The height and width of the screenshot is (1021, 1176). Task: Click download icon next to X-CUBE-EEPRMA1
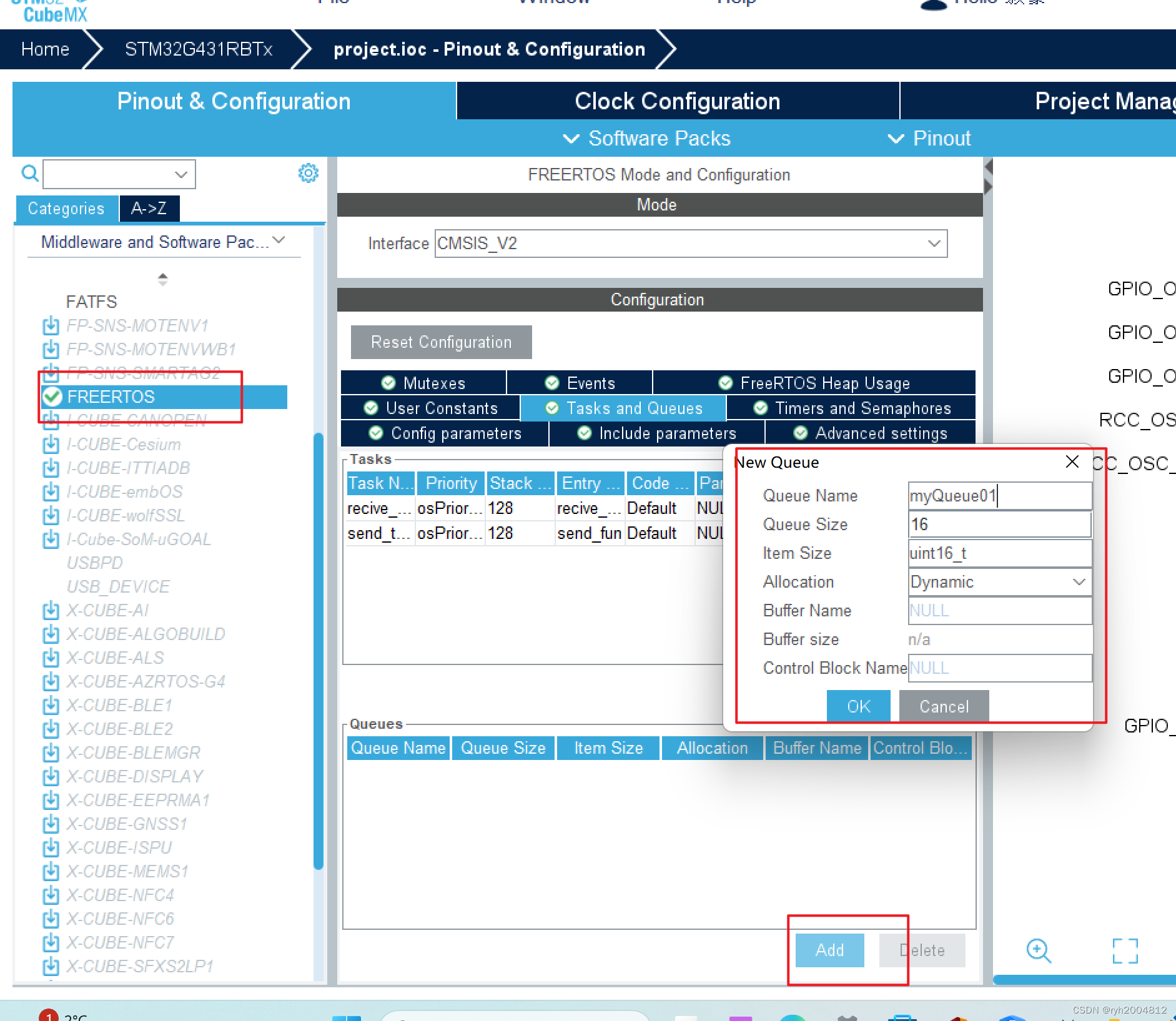pos(51,800)
